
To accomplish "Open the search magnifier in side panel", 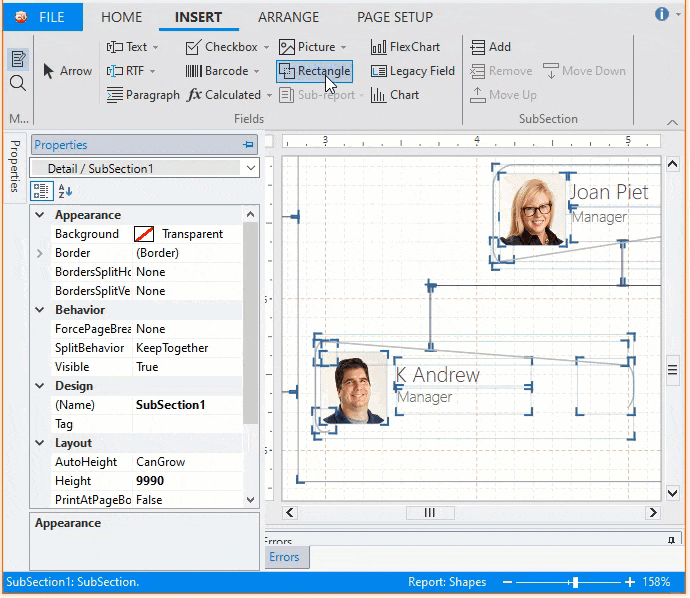I will tap(18, 83).
